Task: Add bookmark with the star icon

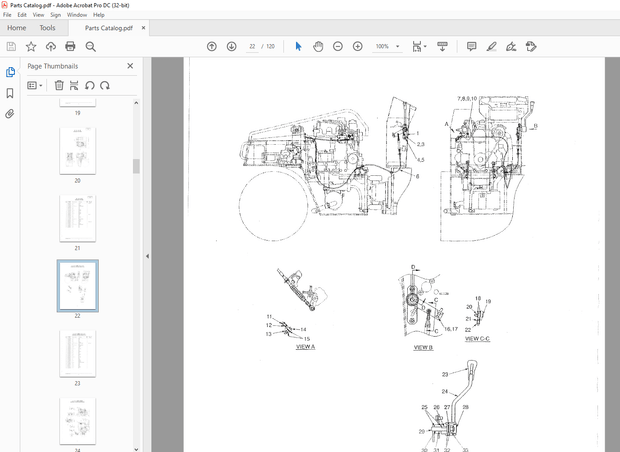Action: point(31,47)
